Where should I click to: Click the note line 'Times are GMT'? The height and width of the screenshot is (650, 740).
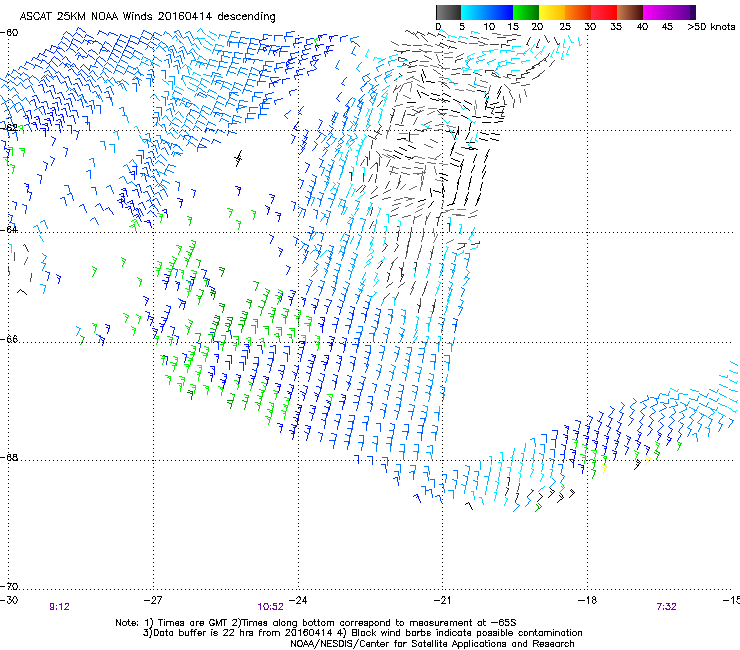tap(193, 623)
